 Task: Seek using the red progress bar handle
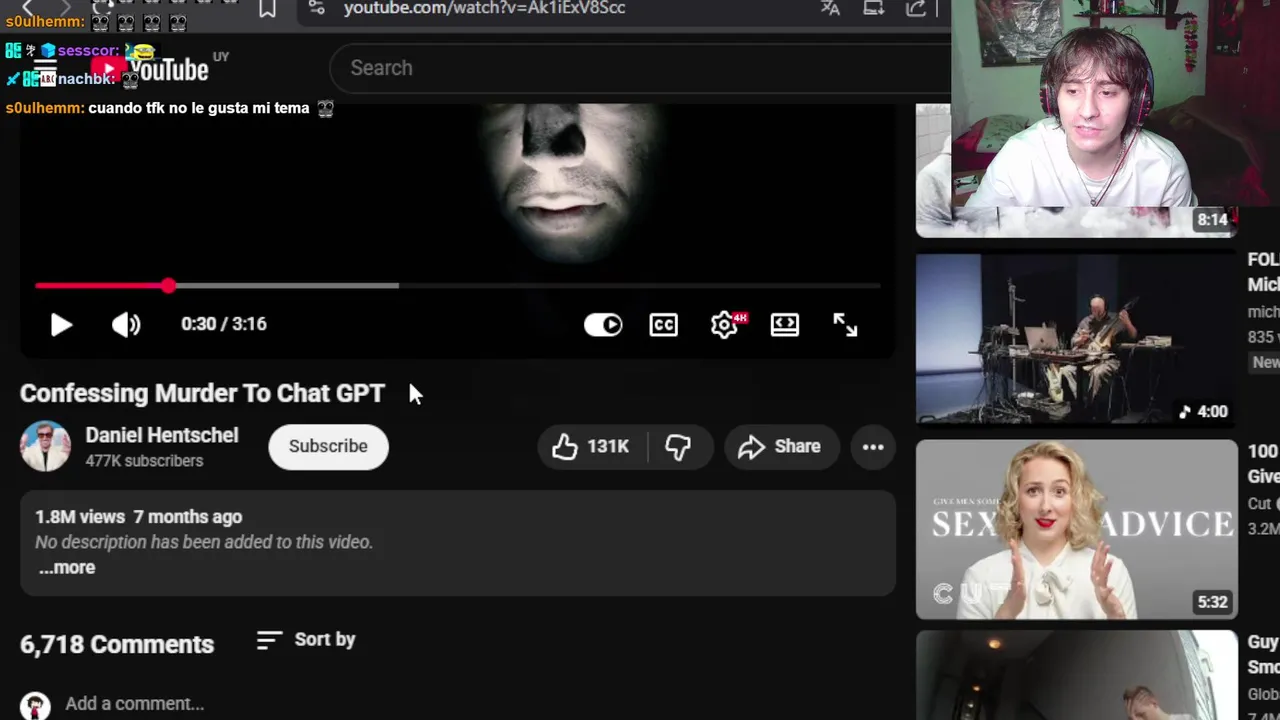pyautogui.click(x=168, y=286)
